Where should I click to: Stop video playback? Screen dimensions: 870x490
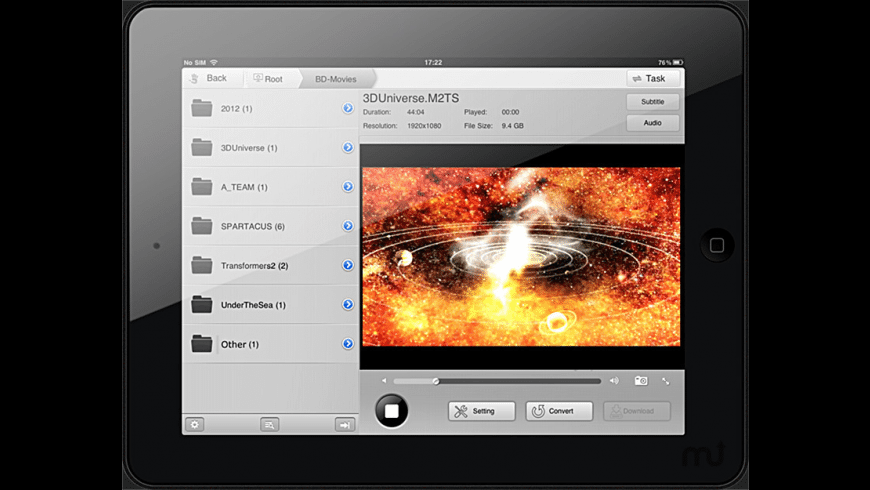[x=392, y=411]
